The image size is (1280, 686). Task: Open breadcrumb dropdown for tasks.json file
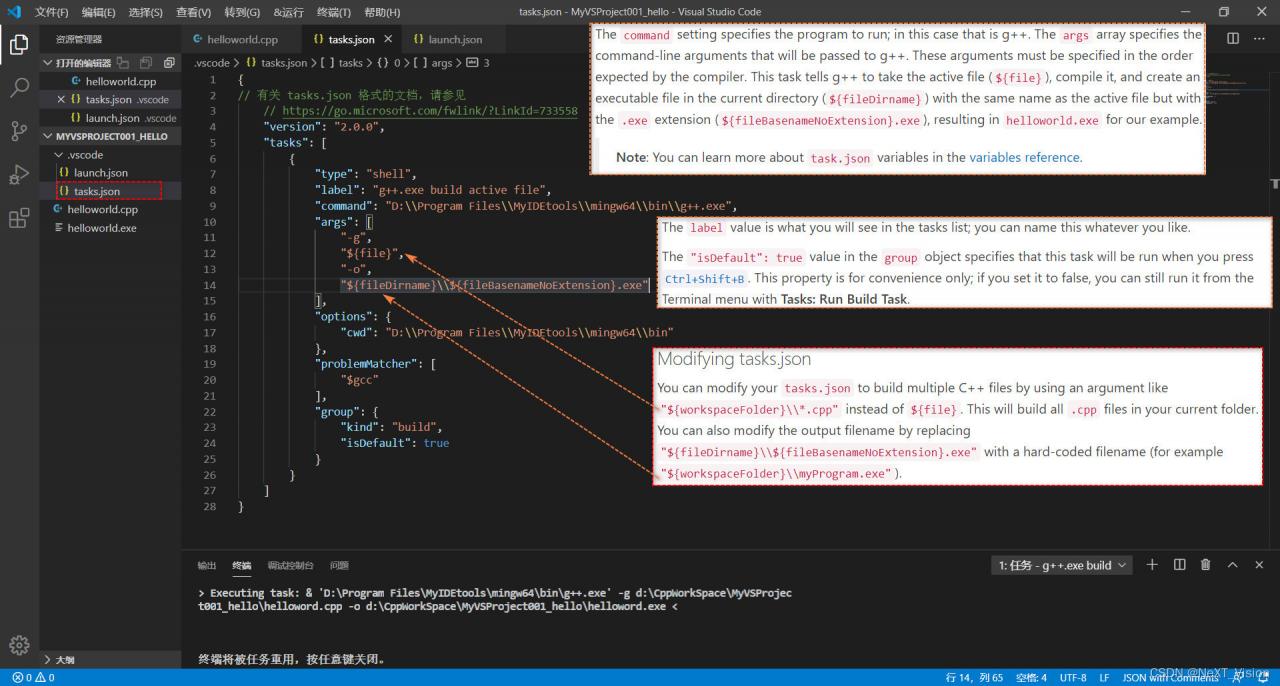(277, 62)
